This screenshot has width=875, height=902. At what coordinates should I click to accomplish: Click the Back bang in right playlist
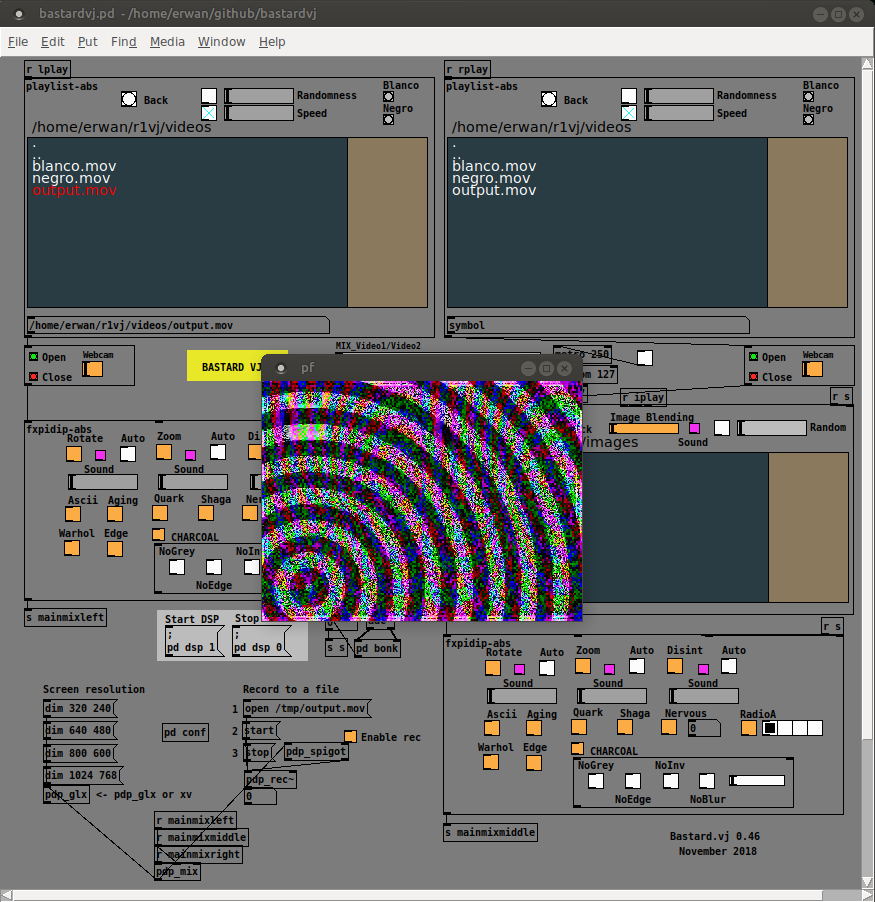pos(549,99)
